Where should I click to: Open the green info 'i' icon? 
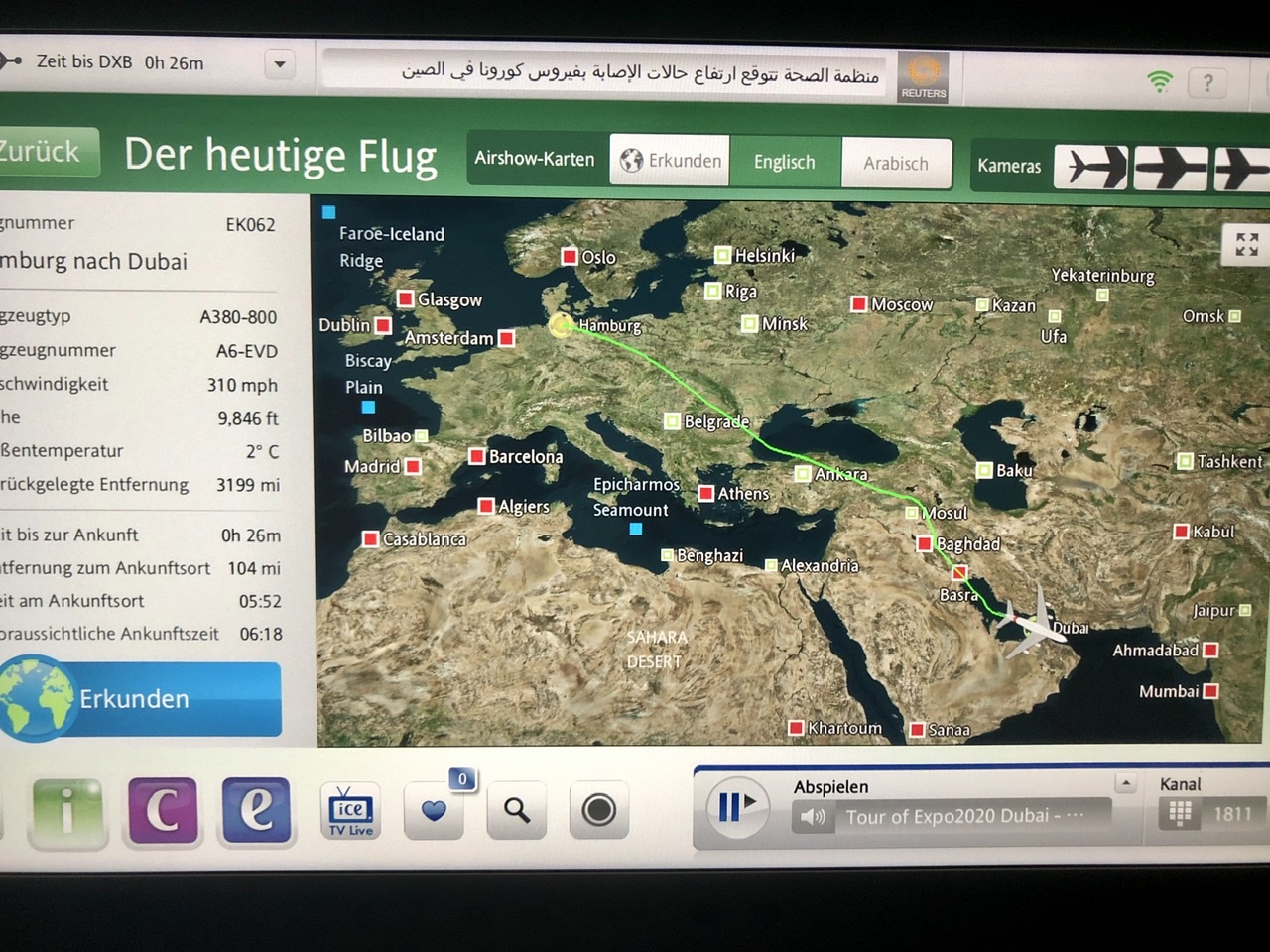(x=66, y=812)
